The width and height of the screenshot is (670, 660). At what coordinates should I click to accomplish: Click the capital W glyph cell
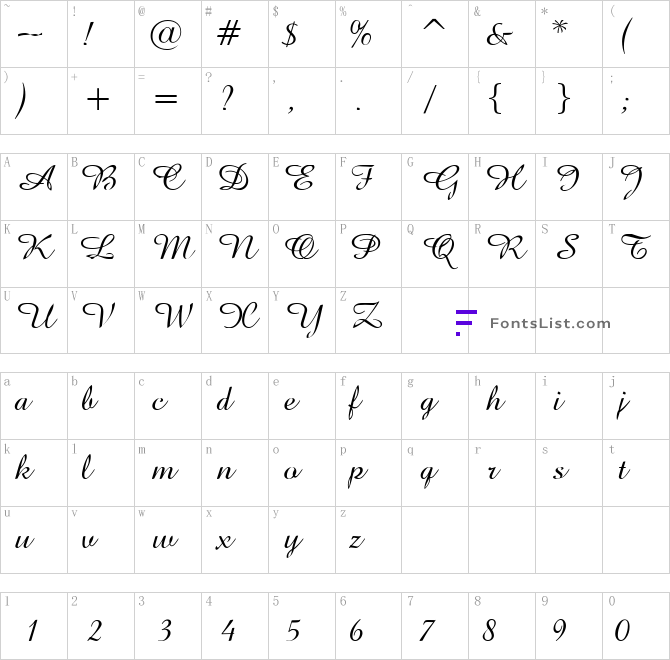(168, 320)
